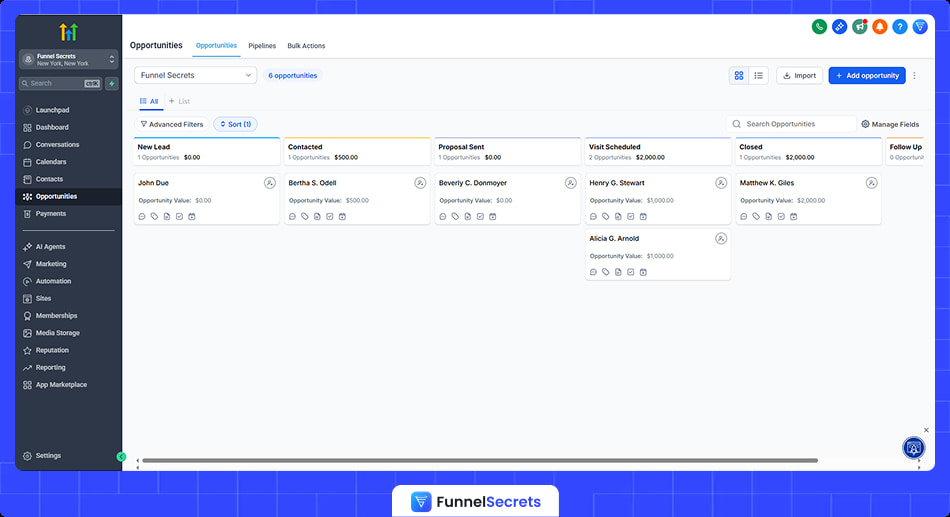
Task: Click the Proposal Sent stage header
Action: pos(508,152)
